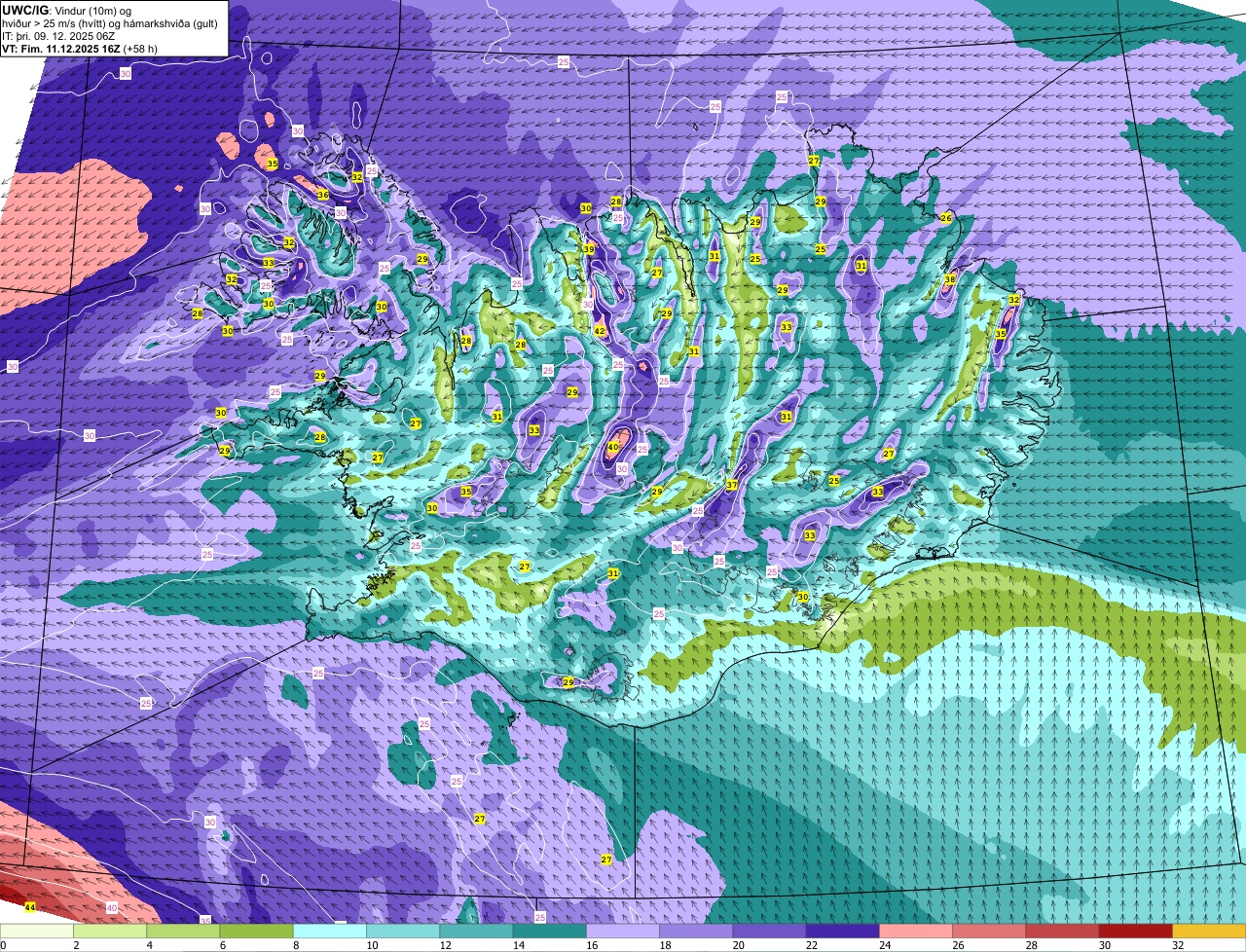Viewport: 1246px width, 952px height.
Task: Select the pink legend swatch between 24 and 26
Action: pos(916,932)
